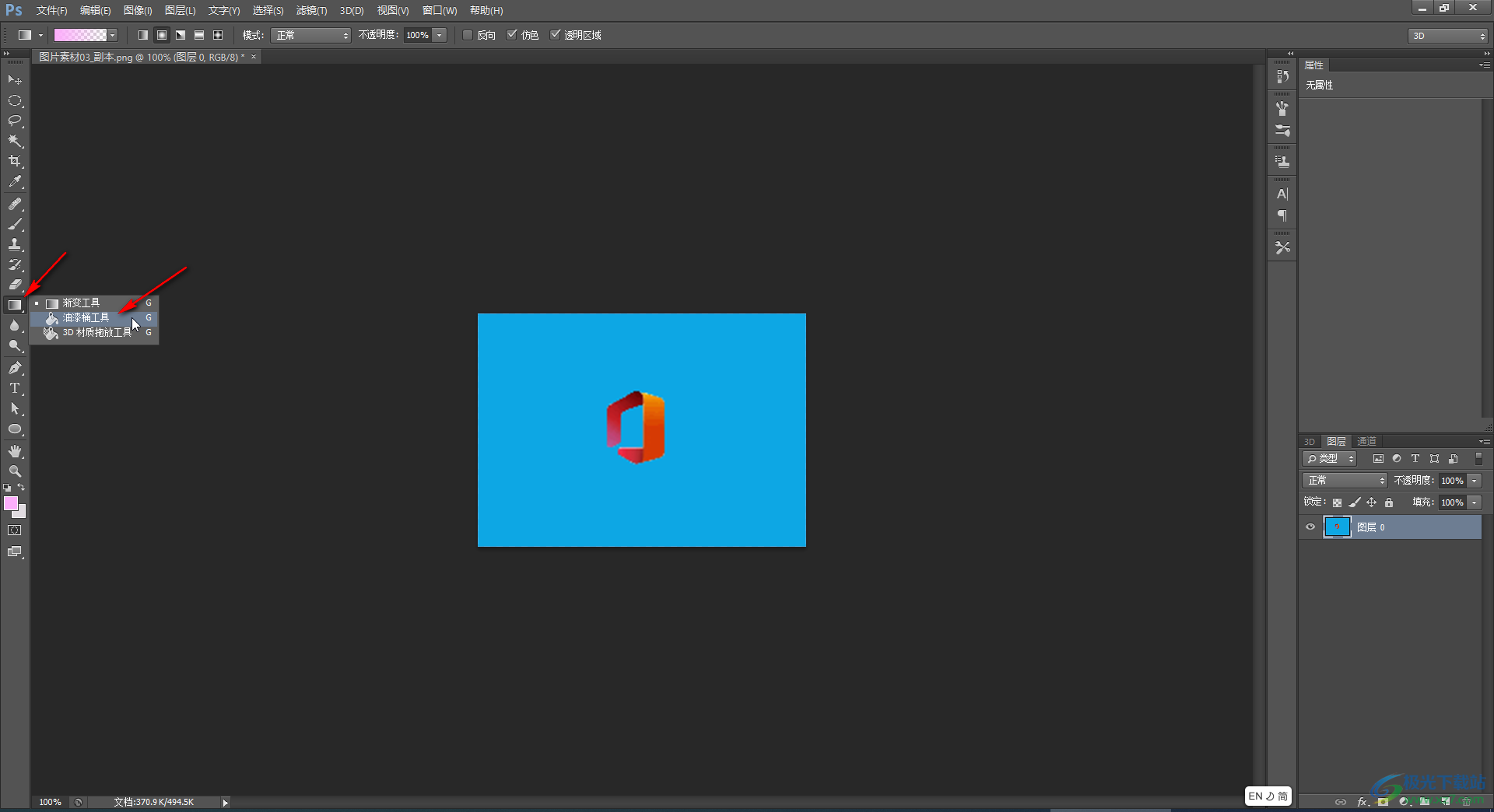
Task: Switch to the 通道 channels tab
Action: pos(1367,441)
